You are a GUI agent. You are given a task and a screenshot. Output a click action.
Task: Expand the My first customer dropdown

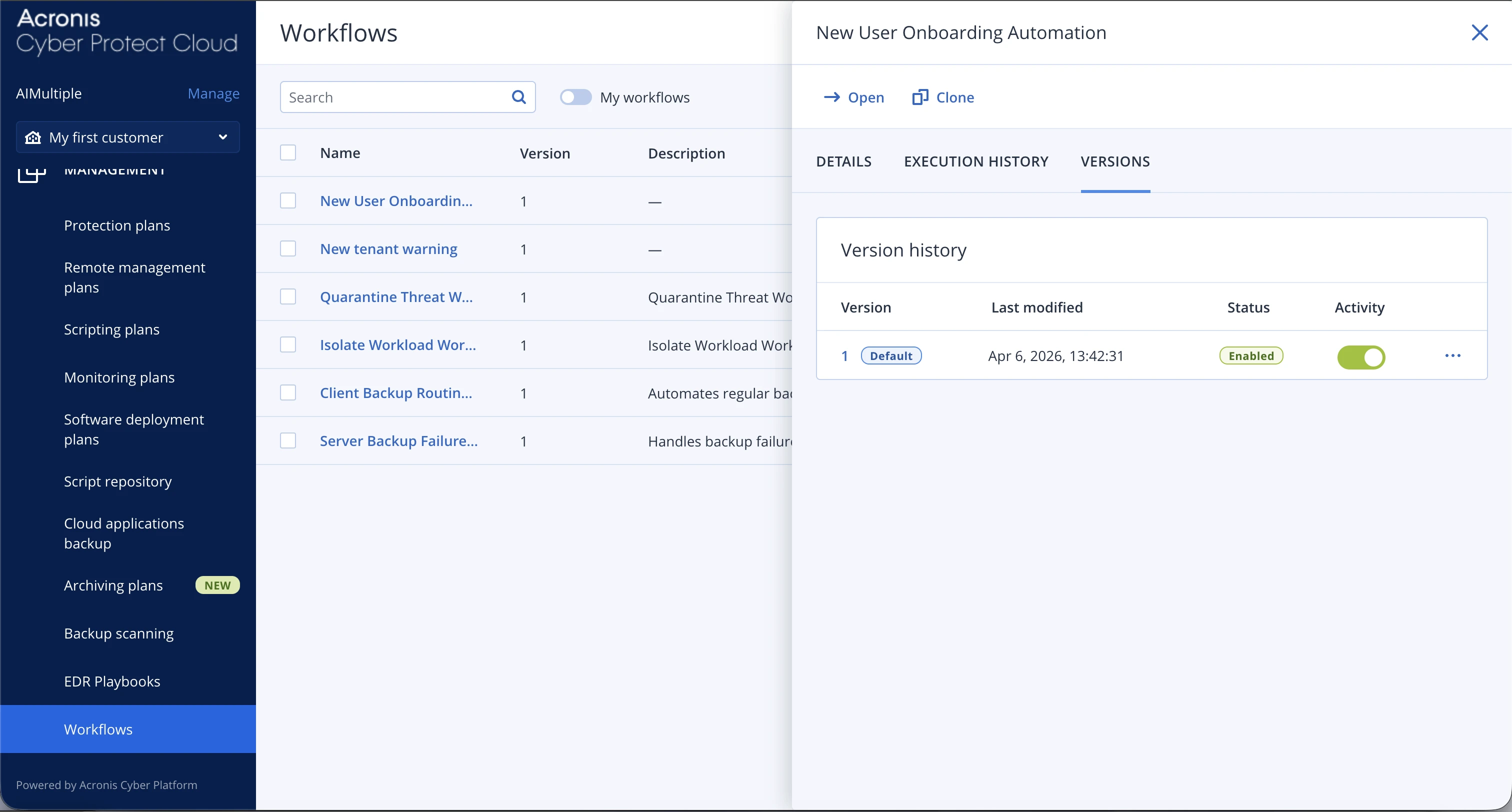[127, 137]
